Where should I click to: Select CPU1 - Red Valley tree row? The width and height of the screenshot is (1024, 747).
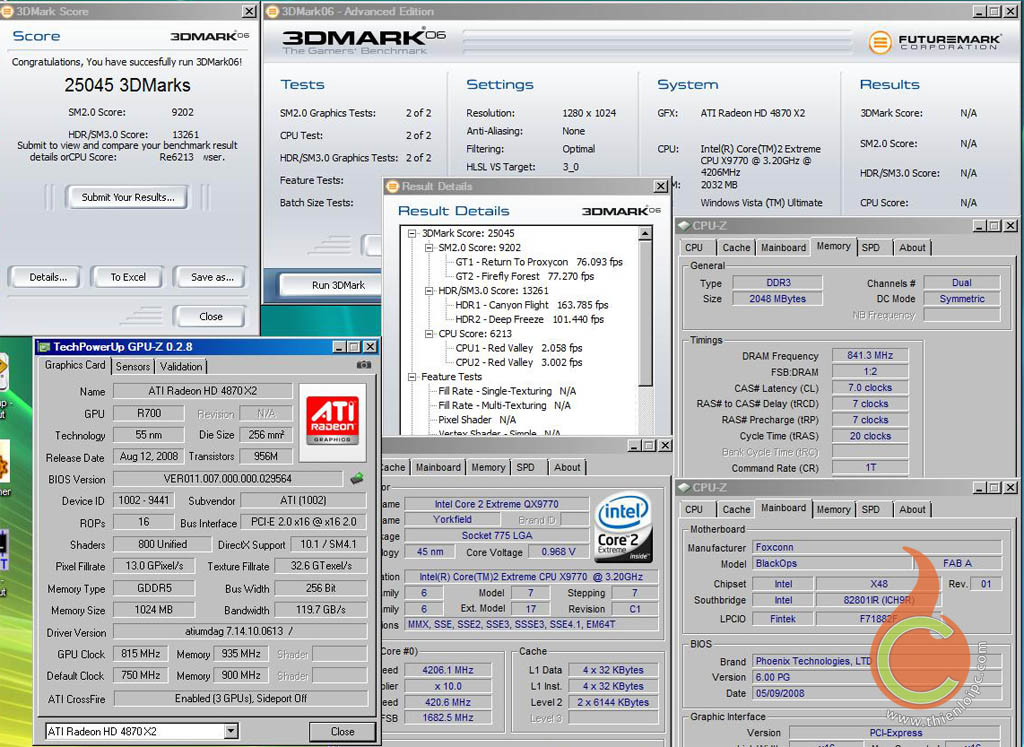519,348
